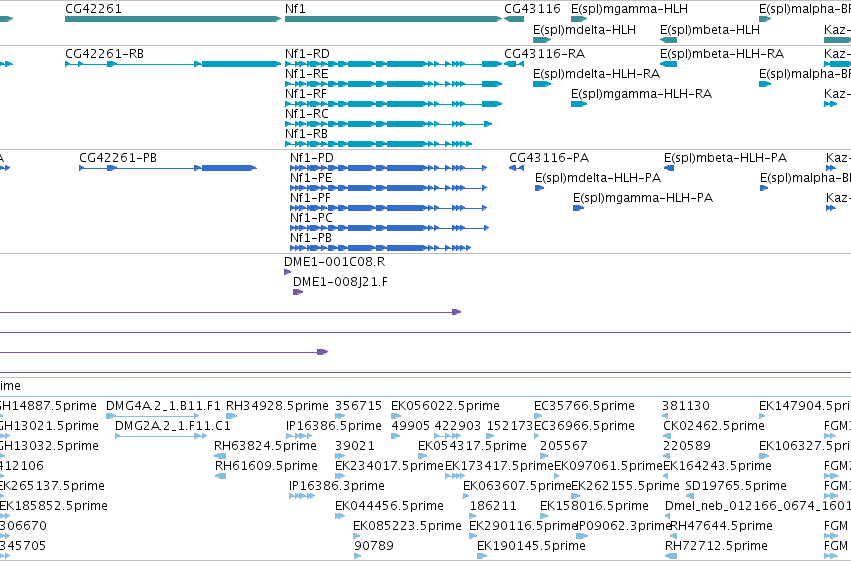Click the 186211 feature label

click(x=493, y=506)
